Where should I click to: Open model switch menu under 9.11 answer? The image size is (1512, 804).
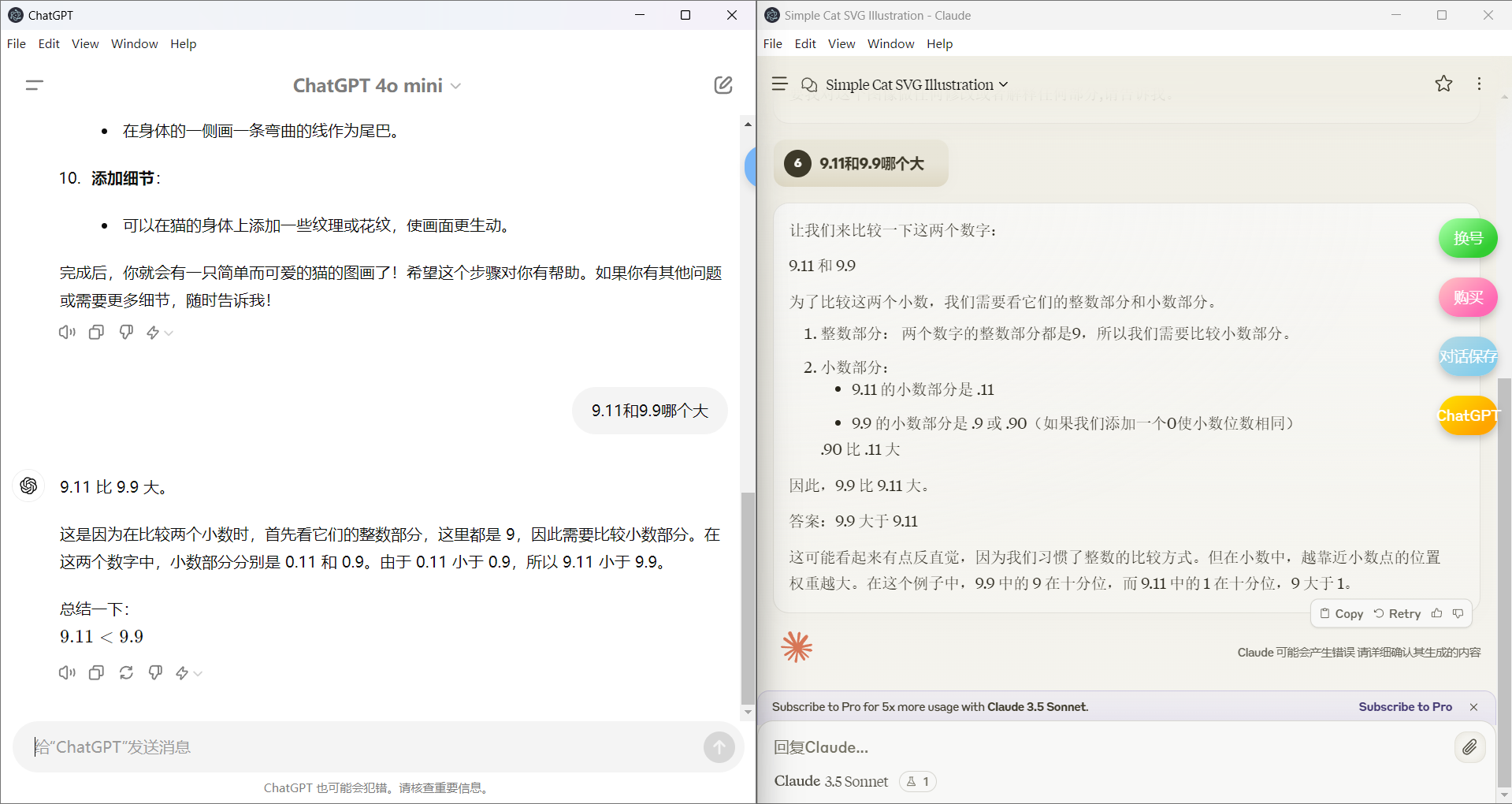coord(188,673)
